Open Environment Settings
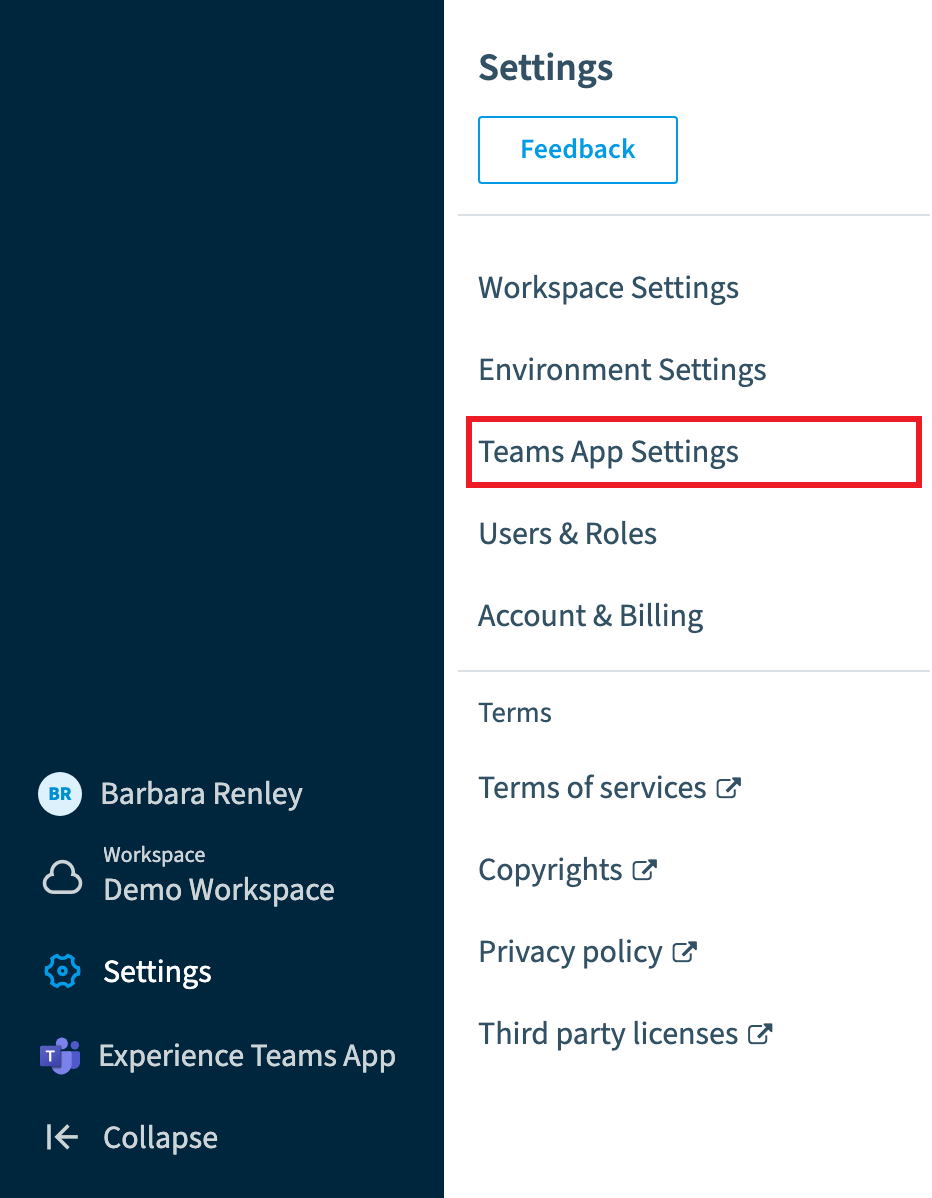This screenshot has height=1198, width=932. pyautogui.click(x=622, y=370)
